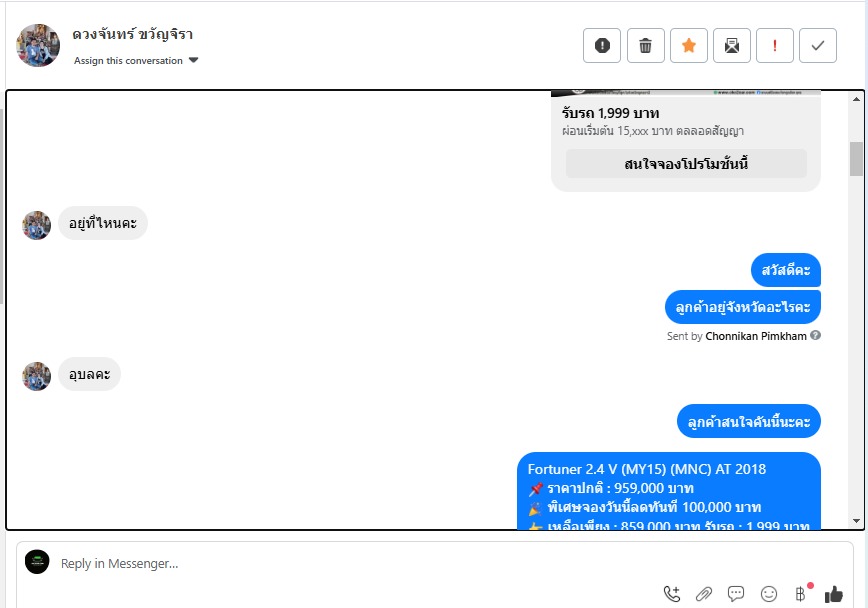Click help icon beside Chonnikan Pimkham

(815, 335)
